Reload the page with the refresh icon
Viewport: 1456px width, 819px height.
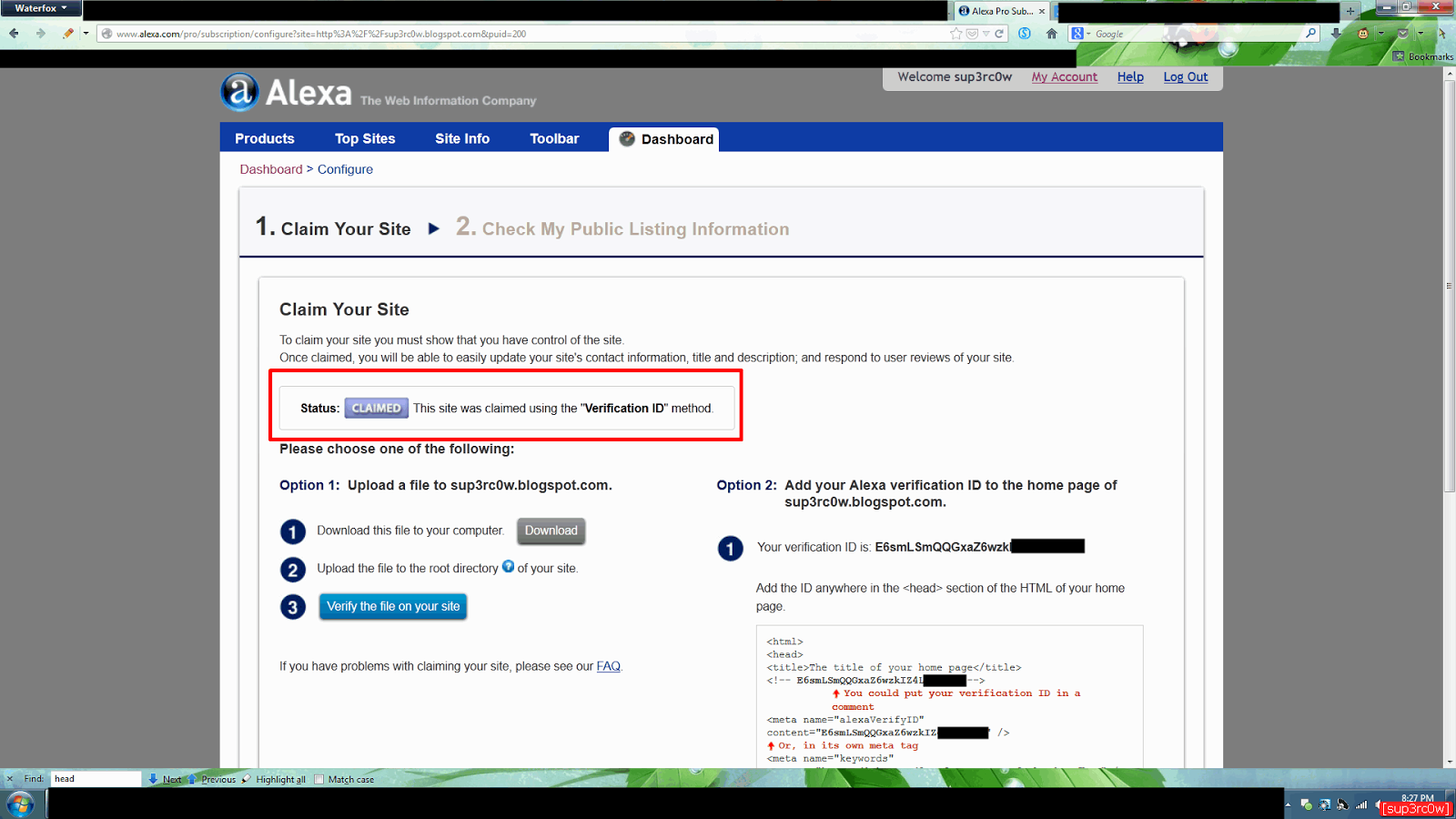(x=999, y=34)
